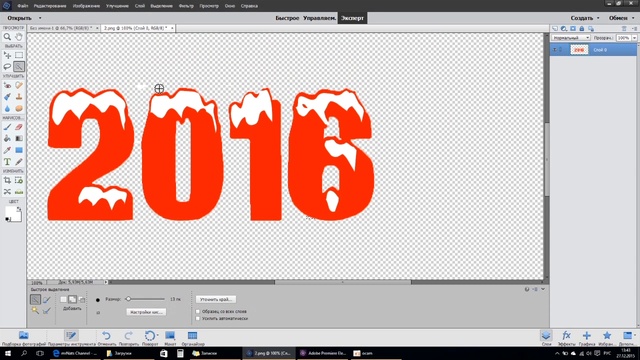Select the Color Picker eyedropper tool

7,150
